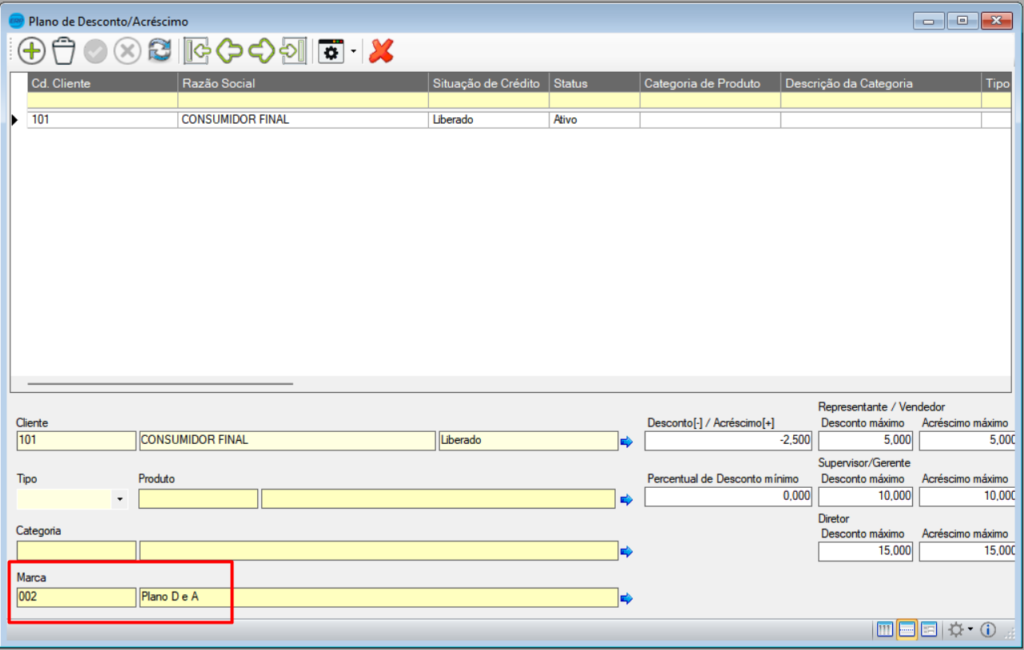Go to first record with toolbar arrow
The height and width of the screenshot is (650, 1024).
coord(197,51)
